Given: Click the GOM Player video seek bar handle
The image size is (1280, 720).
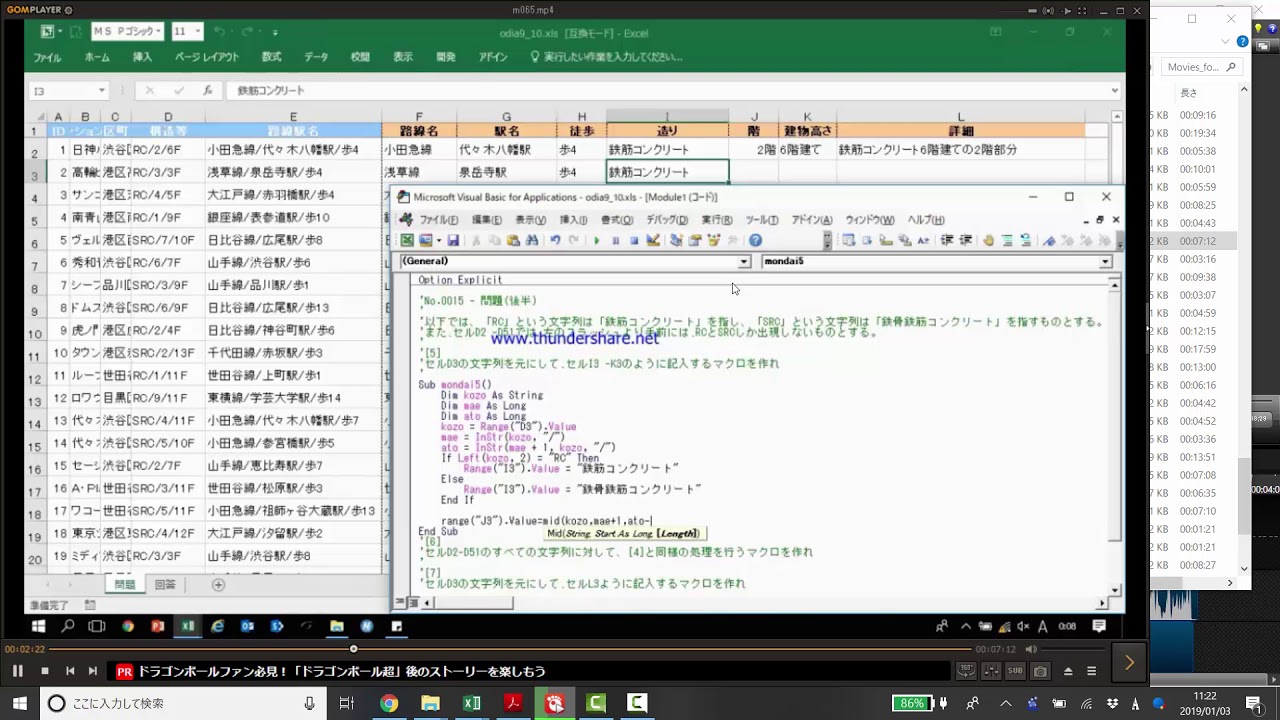Looking at the screenshot, I should pyautogui.click(x=353, y=649).
